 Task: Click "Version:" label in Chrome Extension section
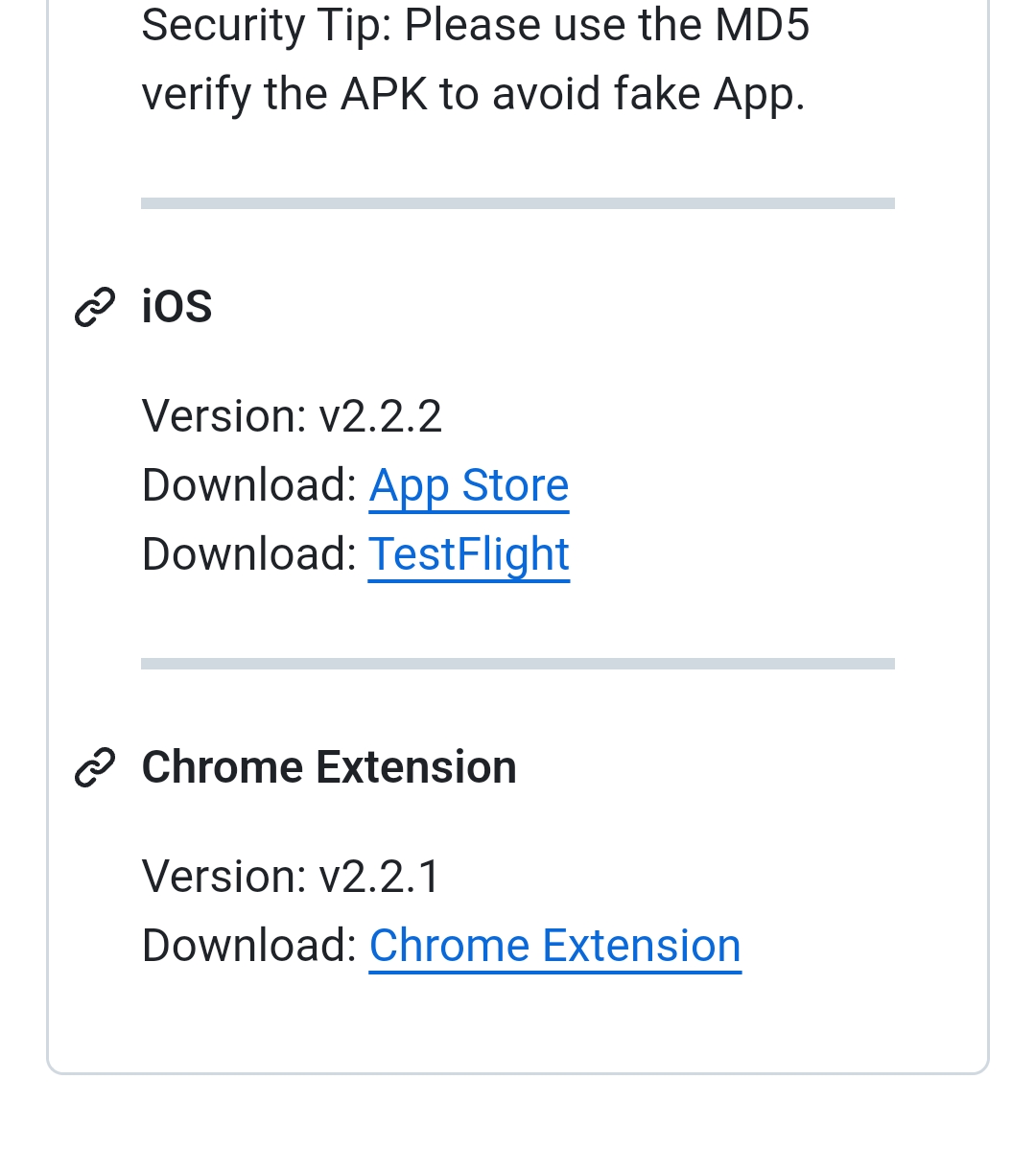(224, 877)
